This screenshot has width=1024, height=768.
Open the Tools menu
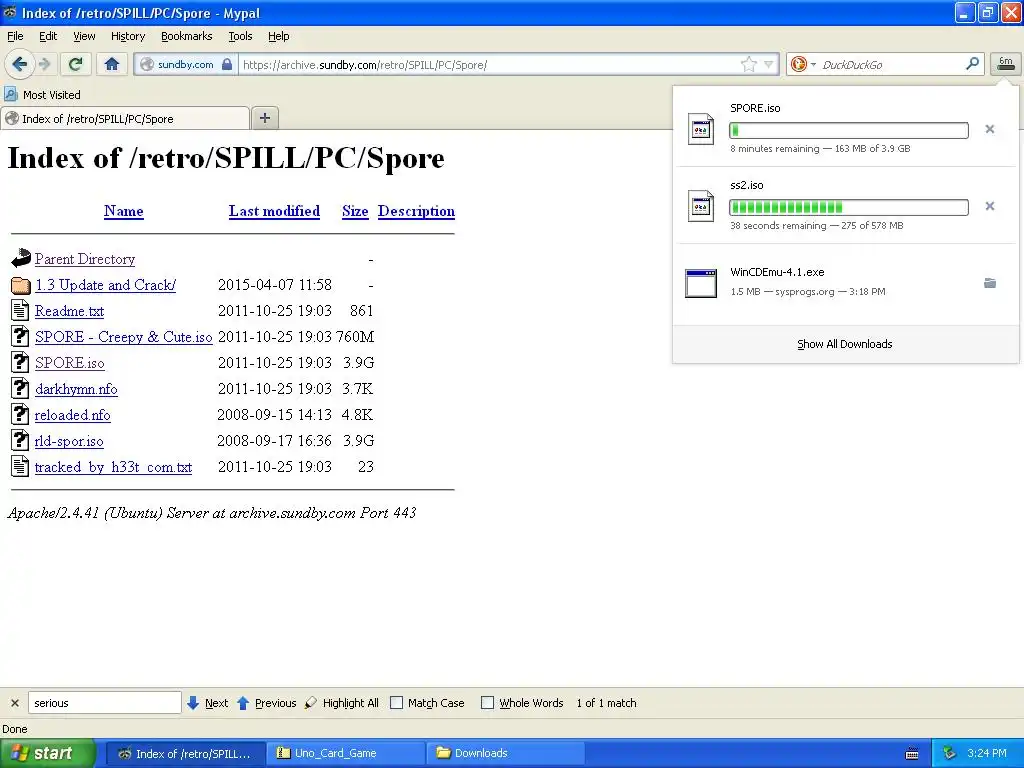pyautogui.click(x=240, y=36)
